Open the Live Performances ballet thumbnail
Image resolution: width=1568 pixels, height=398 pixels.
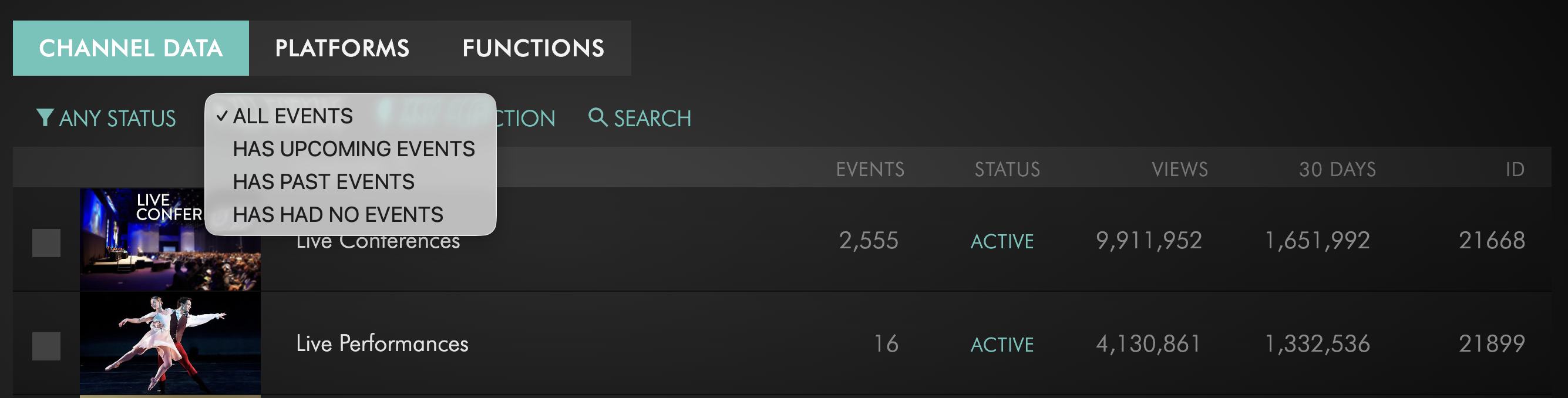(170, 344)
